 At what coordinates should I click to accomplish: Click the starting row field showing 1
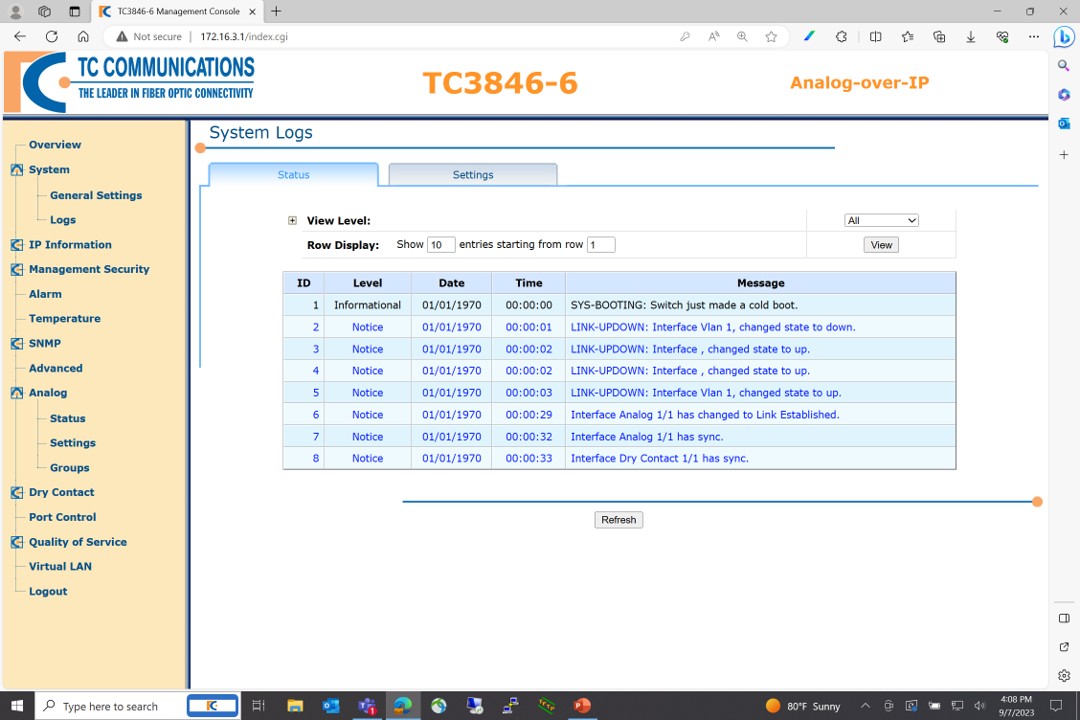click(601, 245)
